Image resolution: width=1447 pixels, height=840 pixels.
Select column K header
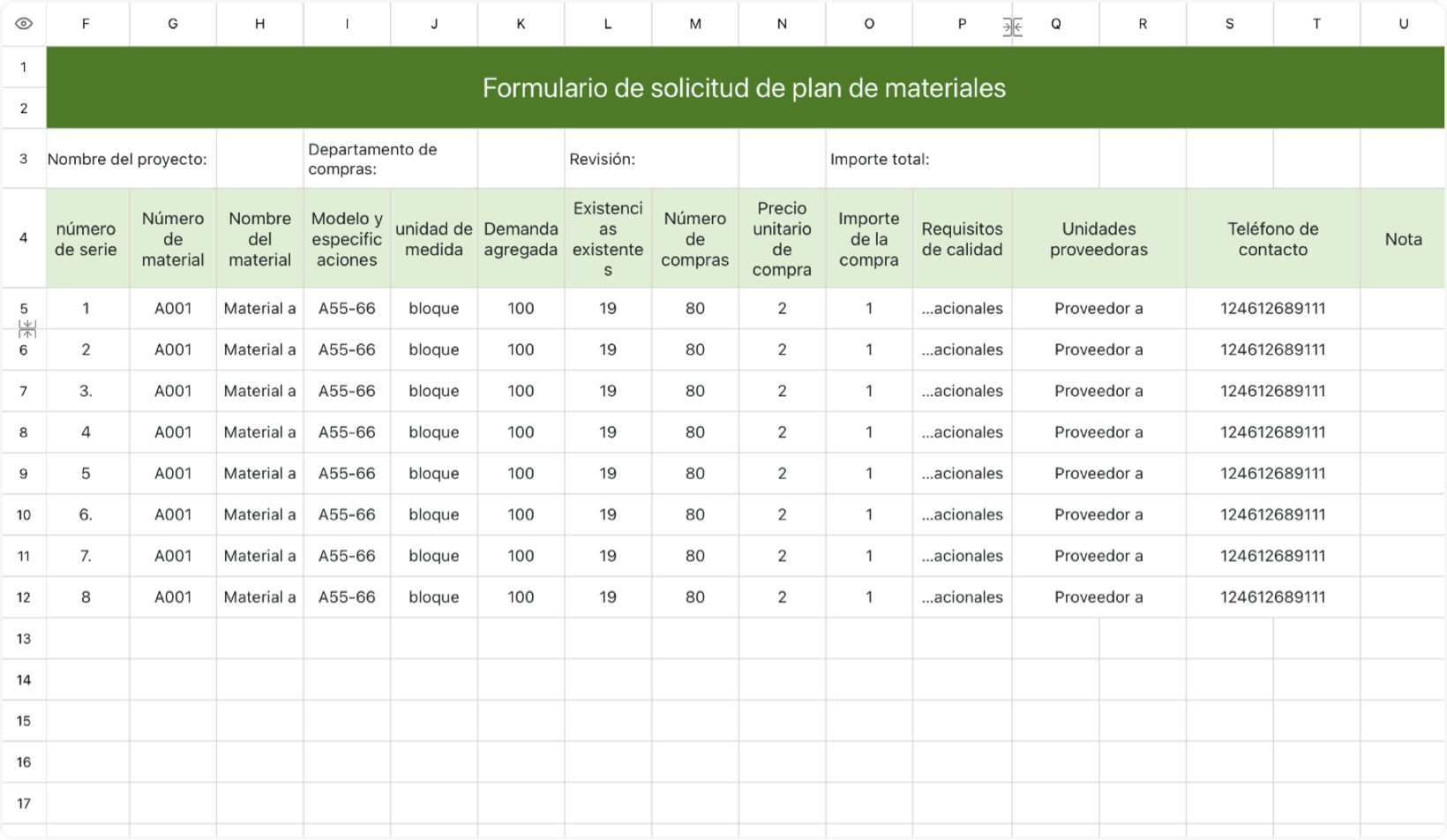point(521,24)
